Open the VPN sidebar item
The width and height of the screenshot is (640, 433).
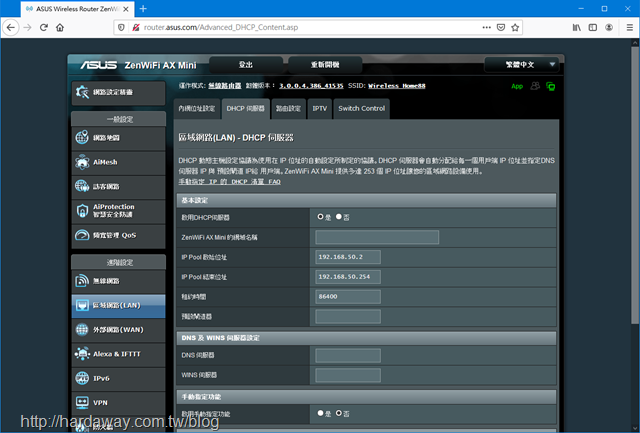click(x=118, y=403)
